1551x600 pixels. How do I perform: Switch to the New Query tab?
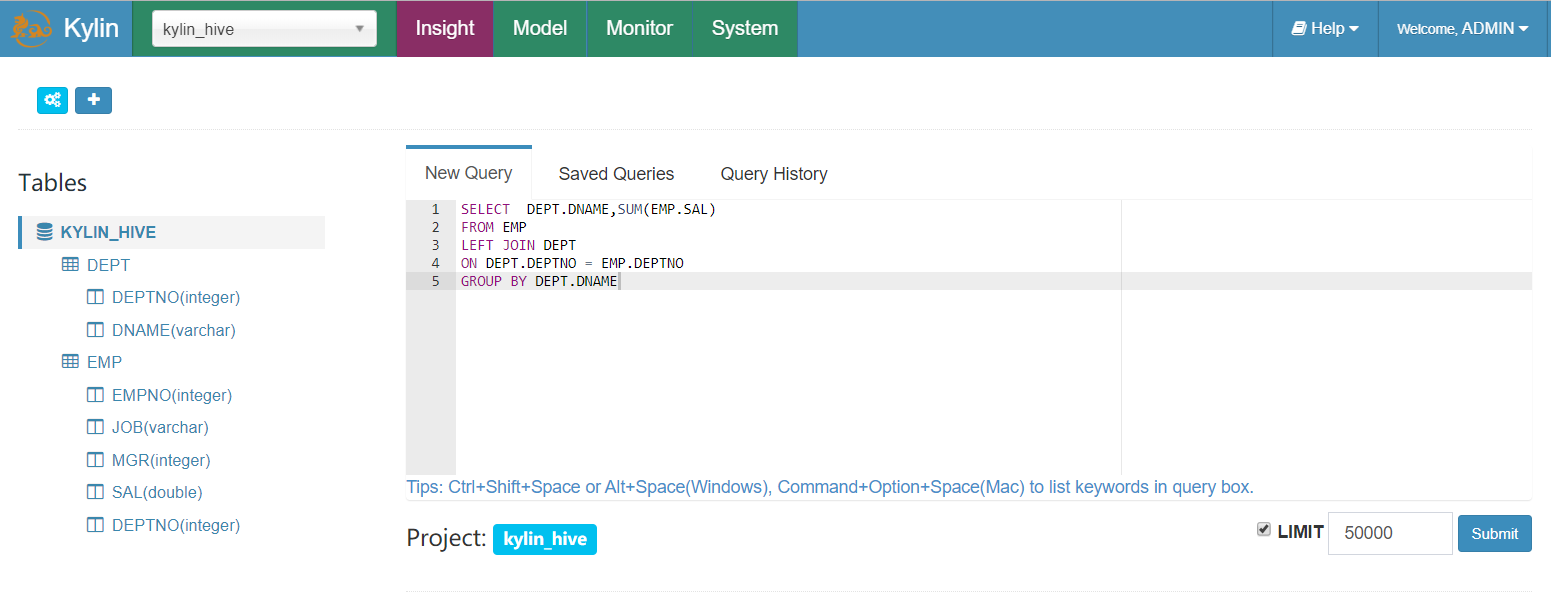(x=469, y=173)
